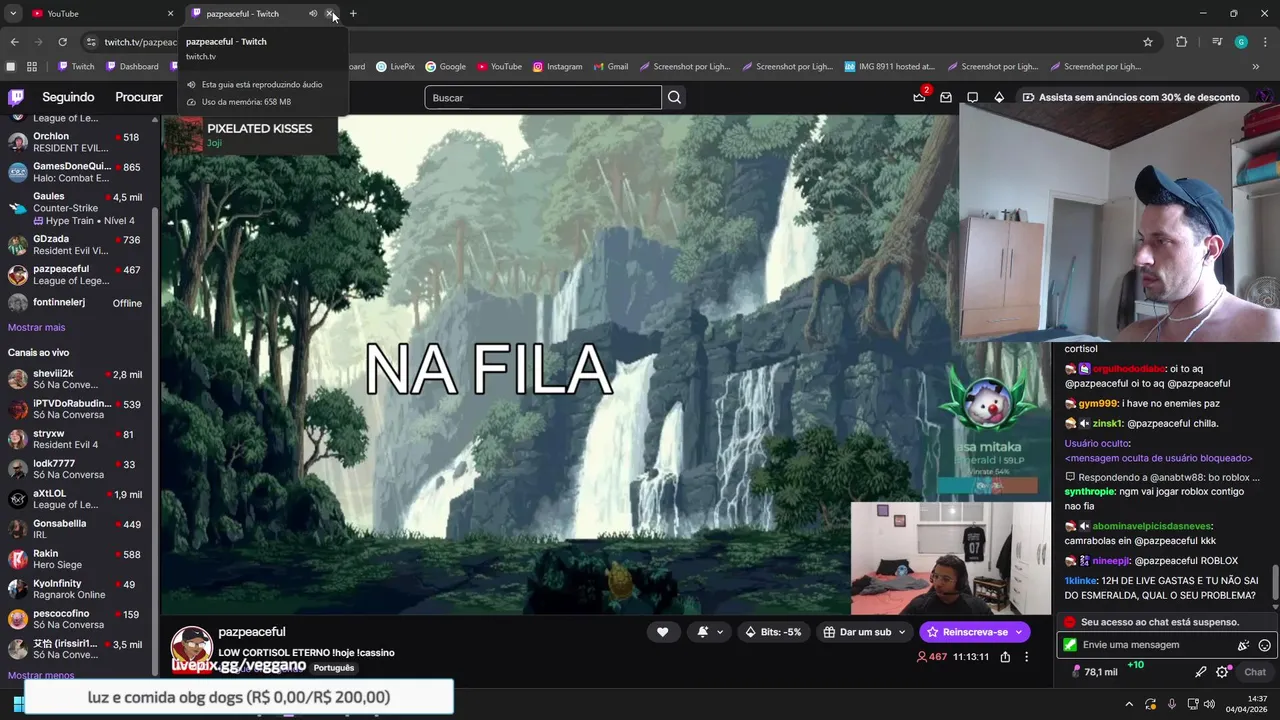Image resolution: width=1280 pixels, height=720 pixels.
Task: Open the tab search dropdown arrow
Action: [x=13, y=13]
